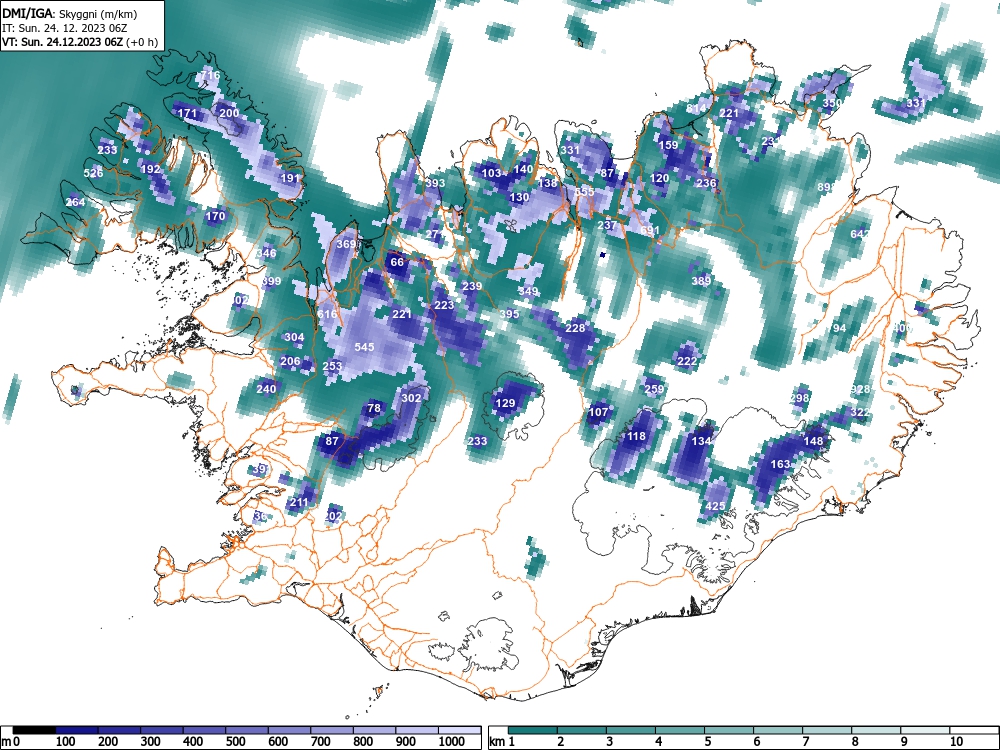This screenshot has width=1000, height=750.
Task: Click the visibility value 425 on the map
Action: pyautogui.click(x=716, y=506)
